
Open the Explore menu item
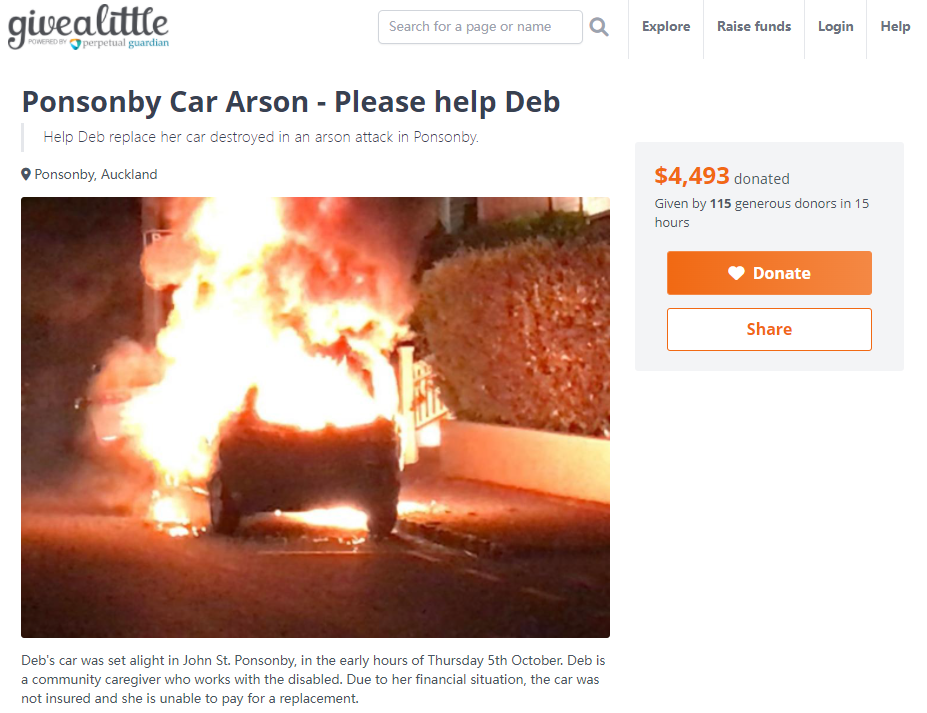tap(666, 27)
